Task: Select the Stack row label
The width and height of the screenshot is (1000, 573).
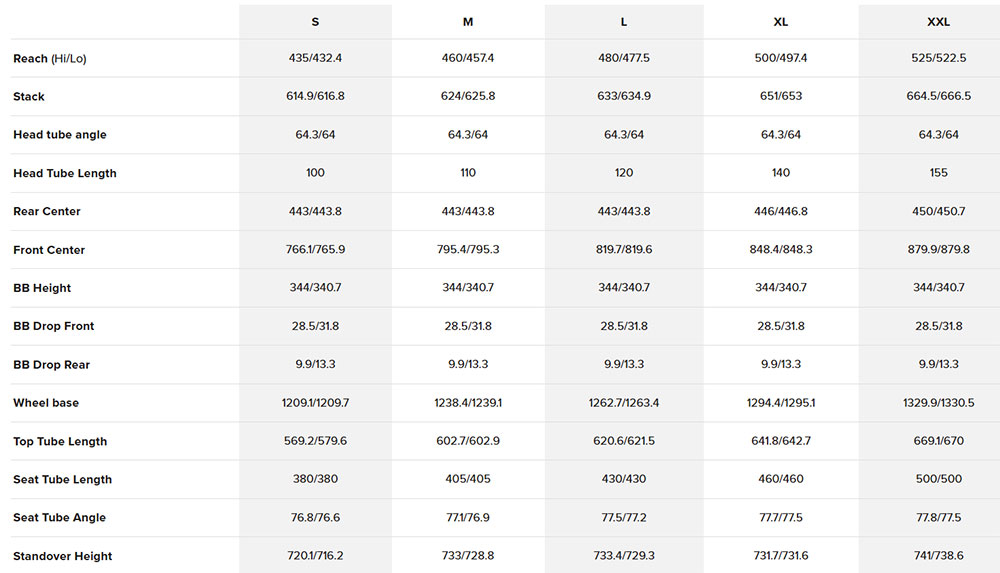Action: pos(29,97)
